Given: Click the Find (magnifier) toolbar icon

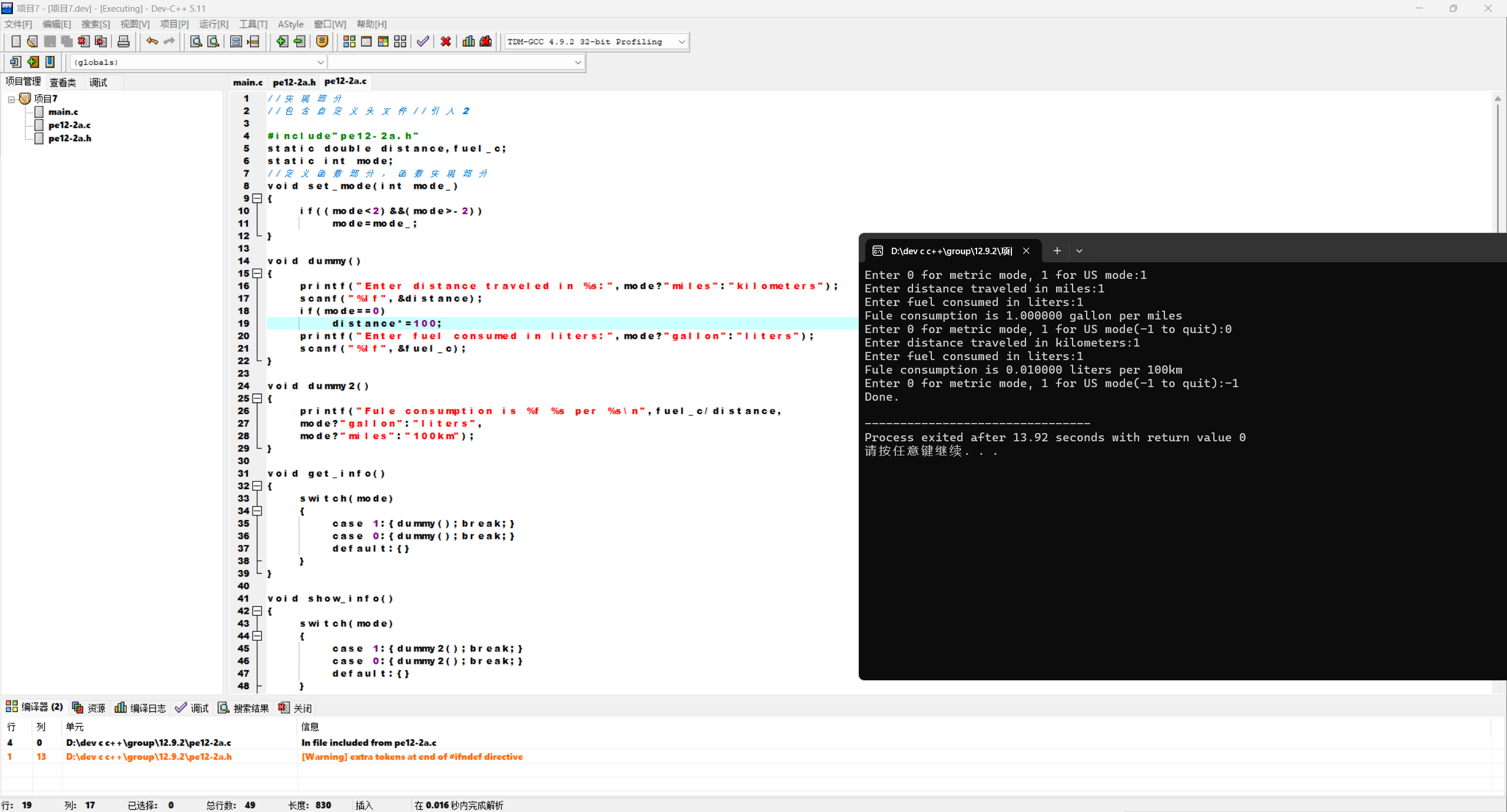Looking at the screenshot, I should pos(196,41).
